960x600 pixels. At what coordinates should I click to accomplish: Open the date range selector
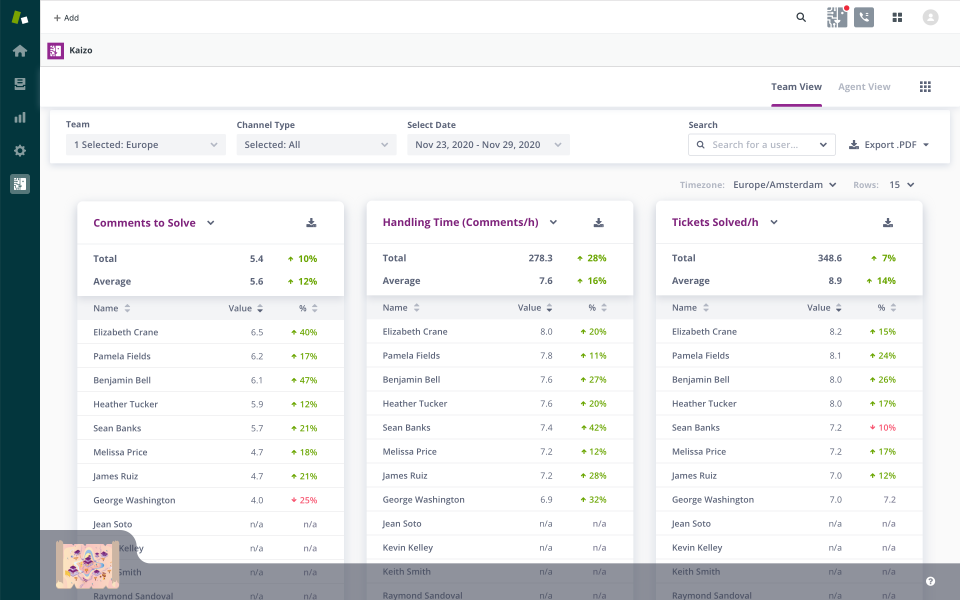tap(487, 145)
